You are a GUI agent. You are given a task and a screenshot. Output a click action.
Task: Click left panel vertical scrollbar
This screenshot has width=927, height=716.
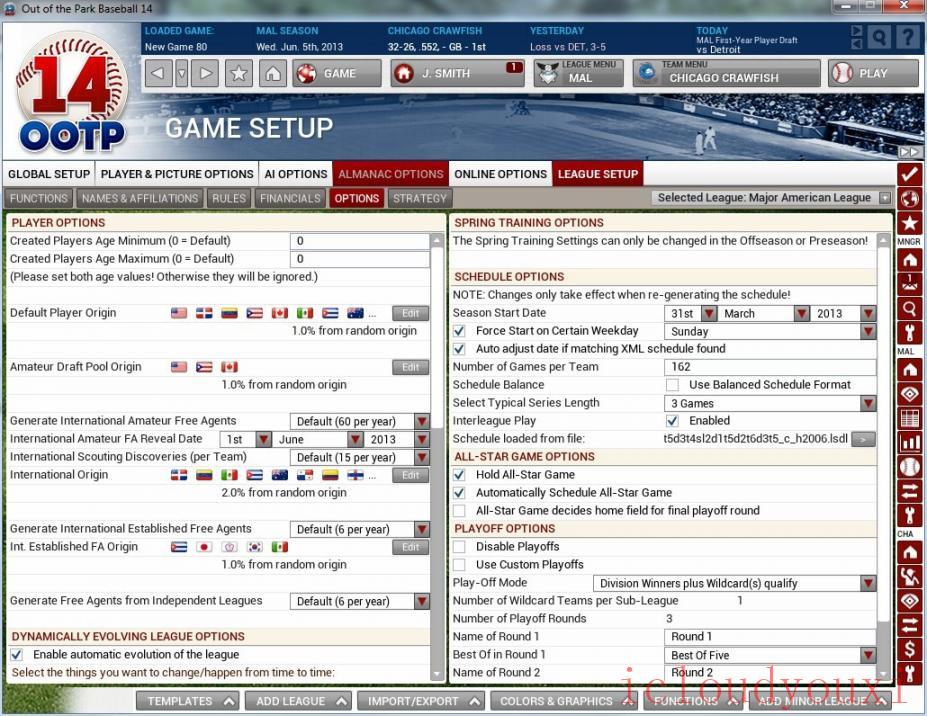pos(437,457)
